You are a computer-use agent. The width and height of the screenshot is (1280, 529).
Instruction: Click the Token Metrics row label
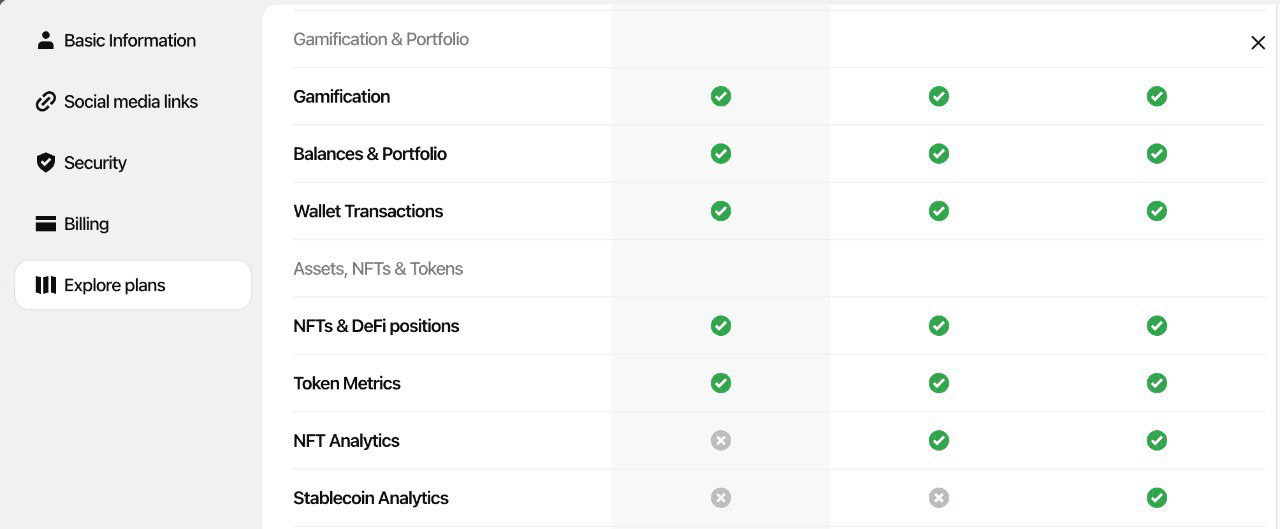coord(347,383)
